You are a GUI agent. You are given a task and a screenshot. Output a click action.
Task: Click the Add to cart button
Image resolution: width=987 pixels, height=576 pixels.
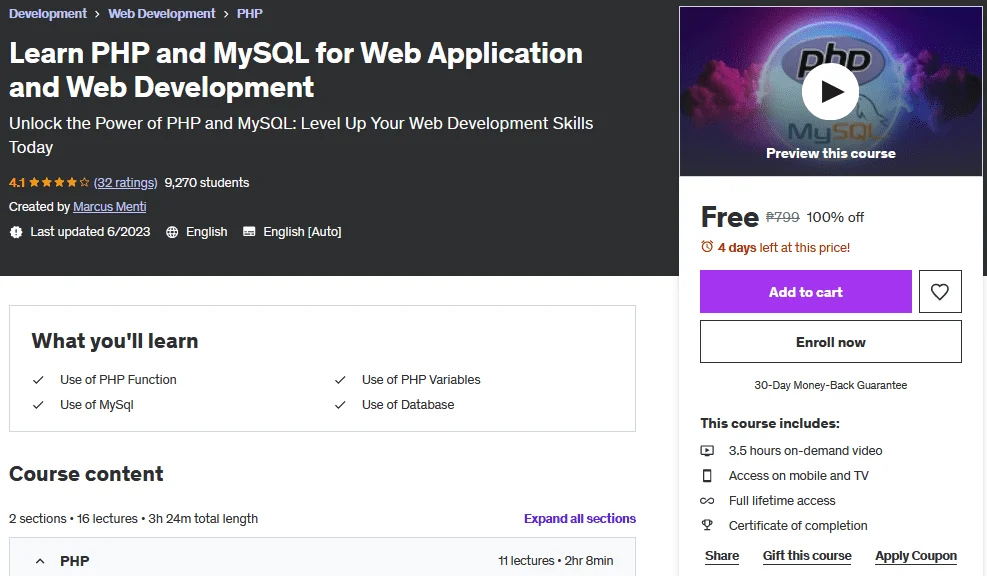pyautogui.click(x=806, y=291)
